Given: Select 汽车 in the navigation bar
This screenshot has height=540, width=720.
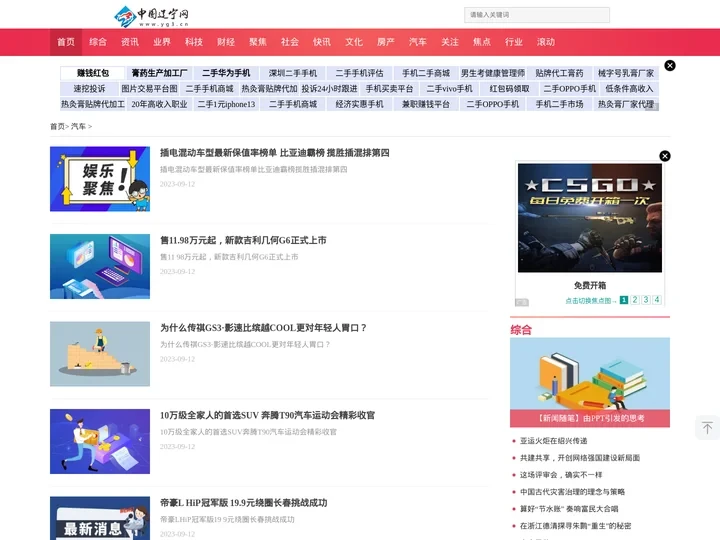Looking at the screenshot, I should (x=418, y=42).
